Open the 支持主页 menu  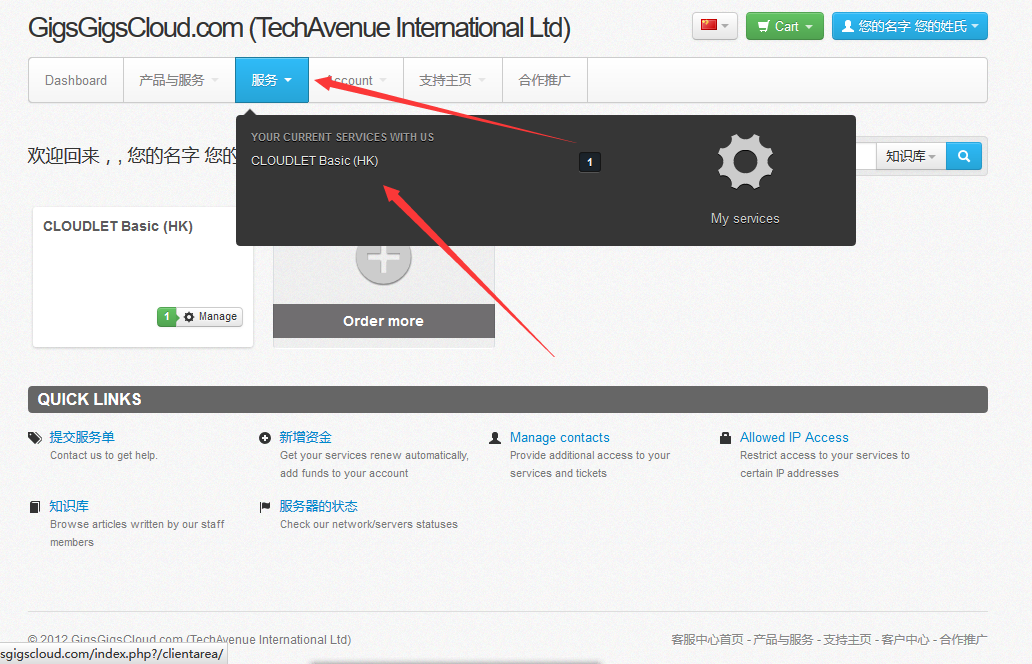(453, 80)
